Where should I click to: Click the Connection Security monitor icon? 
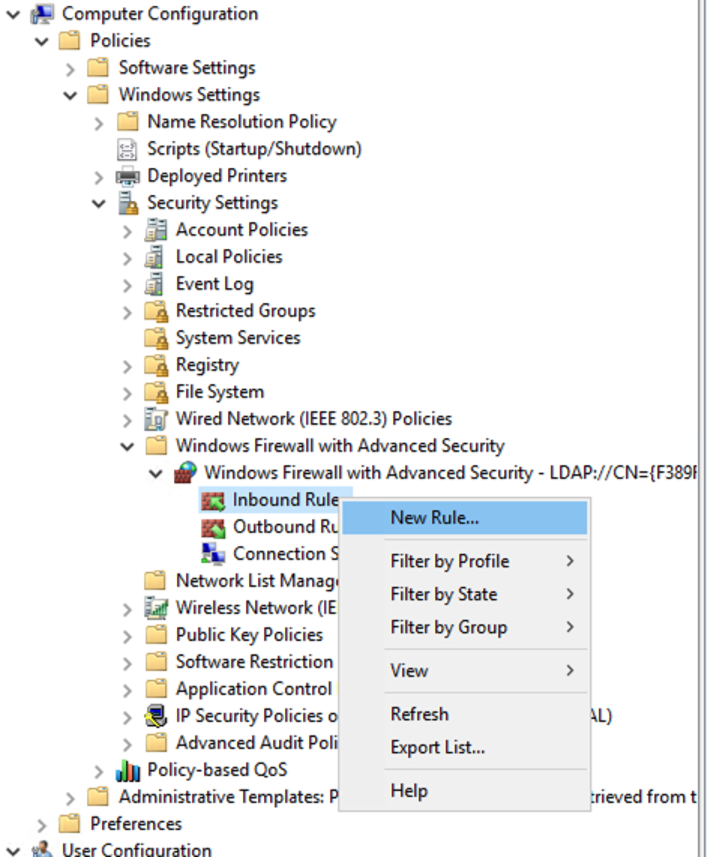pos(212,554)
